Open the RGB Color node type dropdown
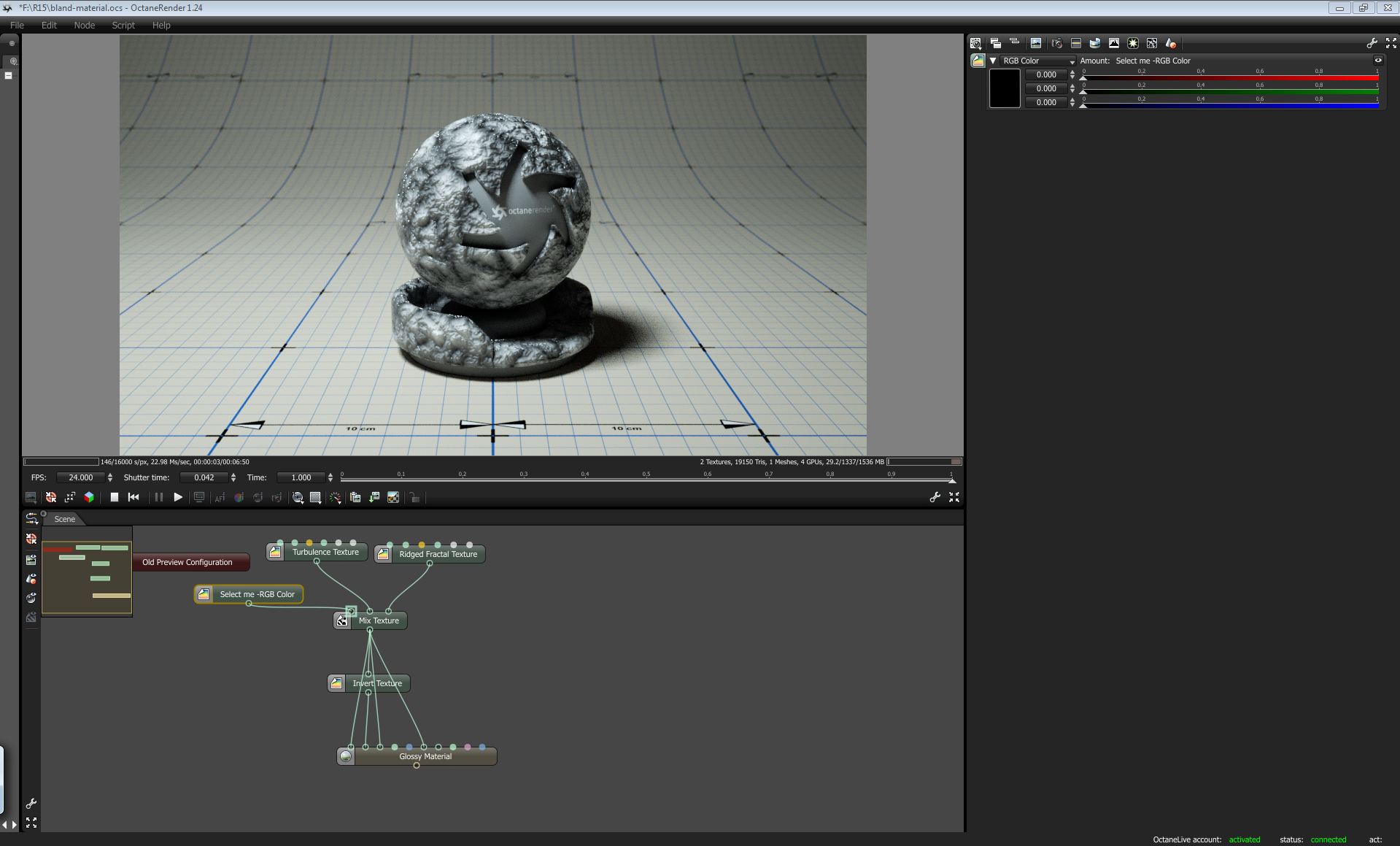This screenshot has height=846, width=1400. [1038, 61]
